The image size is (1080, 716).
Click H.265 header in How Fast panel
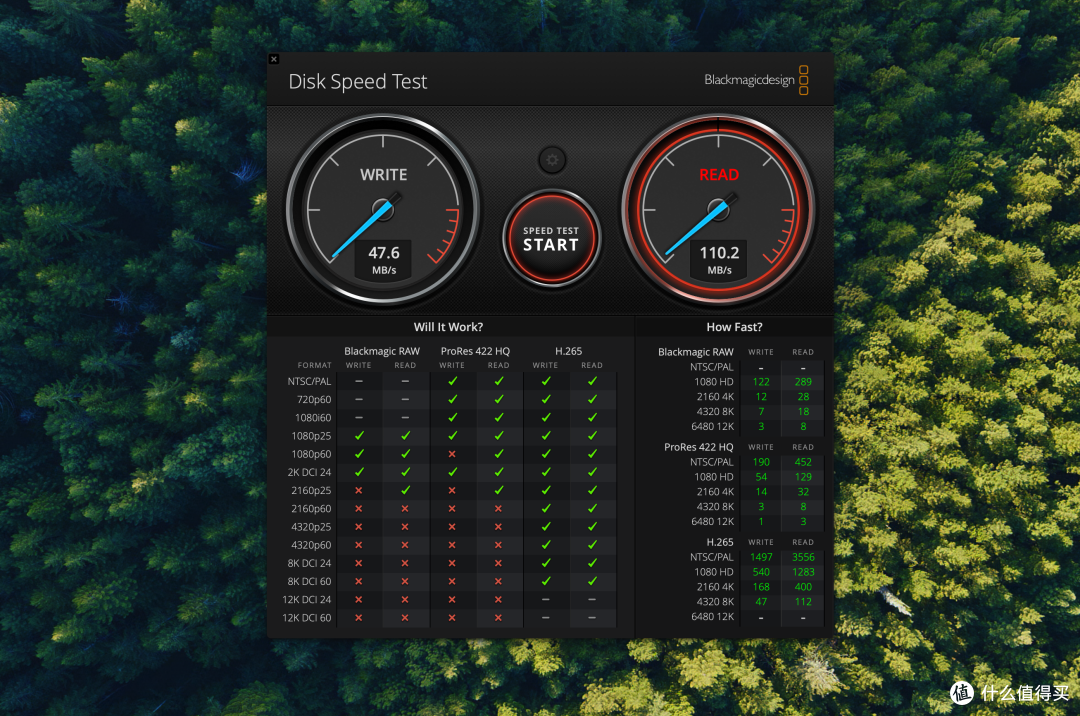[x=720, y=543]
